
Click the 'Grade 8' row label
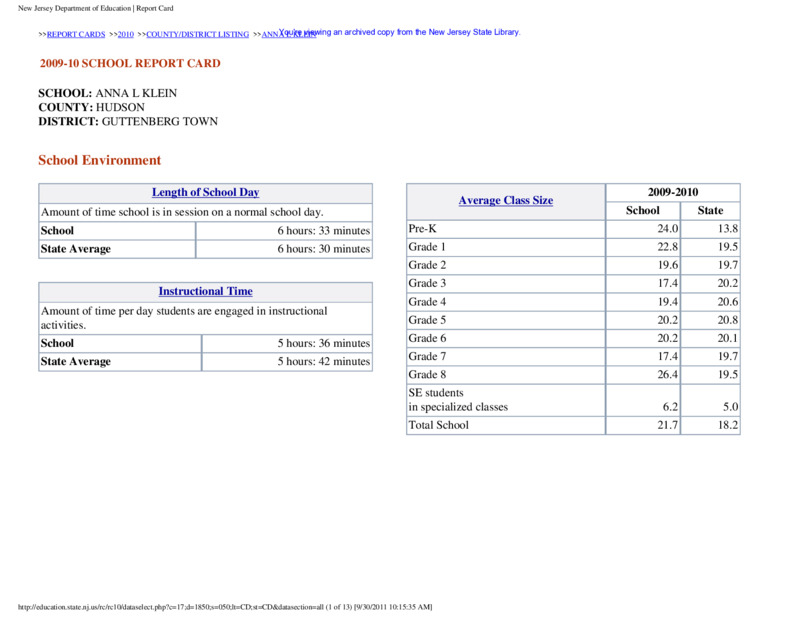click(x=427, y=375)
